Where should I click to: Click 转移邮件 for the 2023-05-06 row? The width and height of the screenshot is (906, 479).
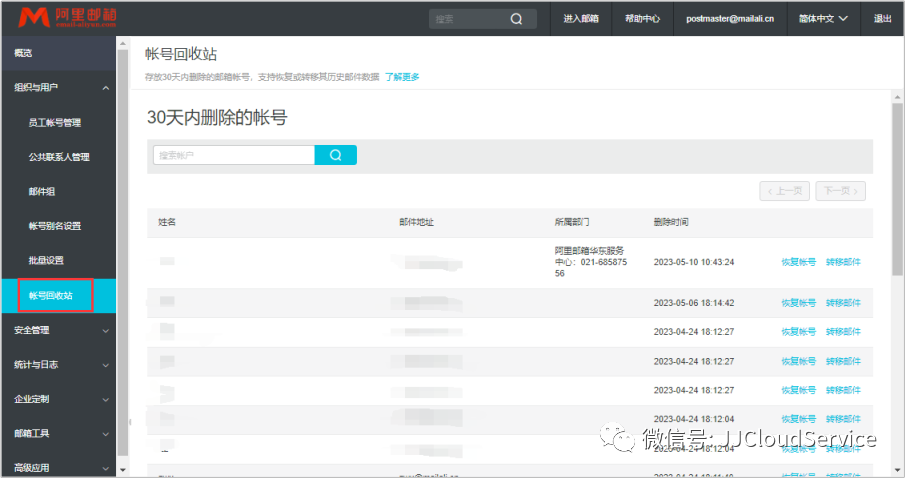click(x=843, y=303)
